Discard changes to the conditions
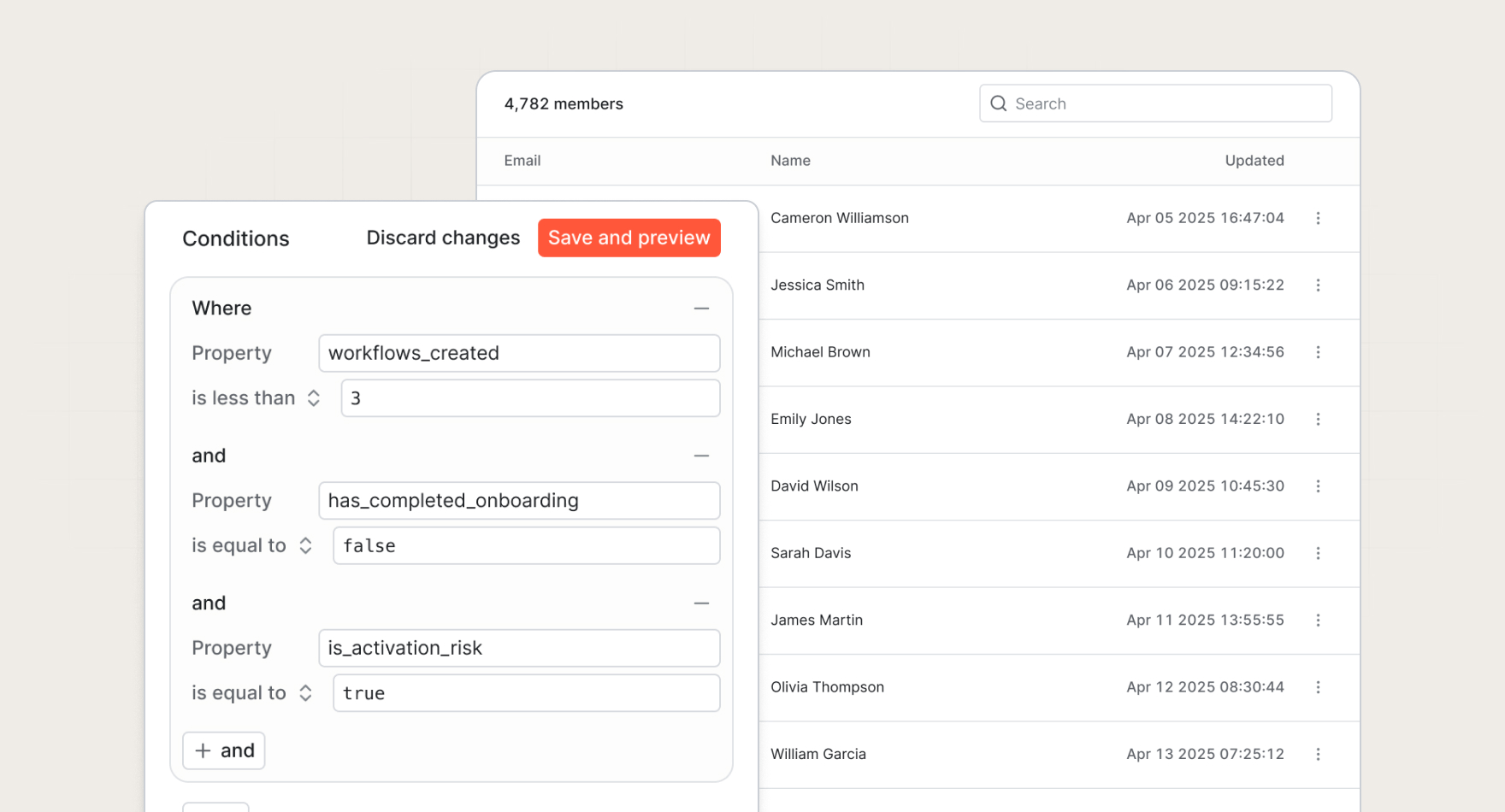The image size is (1505, 812). pos(443,238)
